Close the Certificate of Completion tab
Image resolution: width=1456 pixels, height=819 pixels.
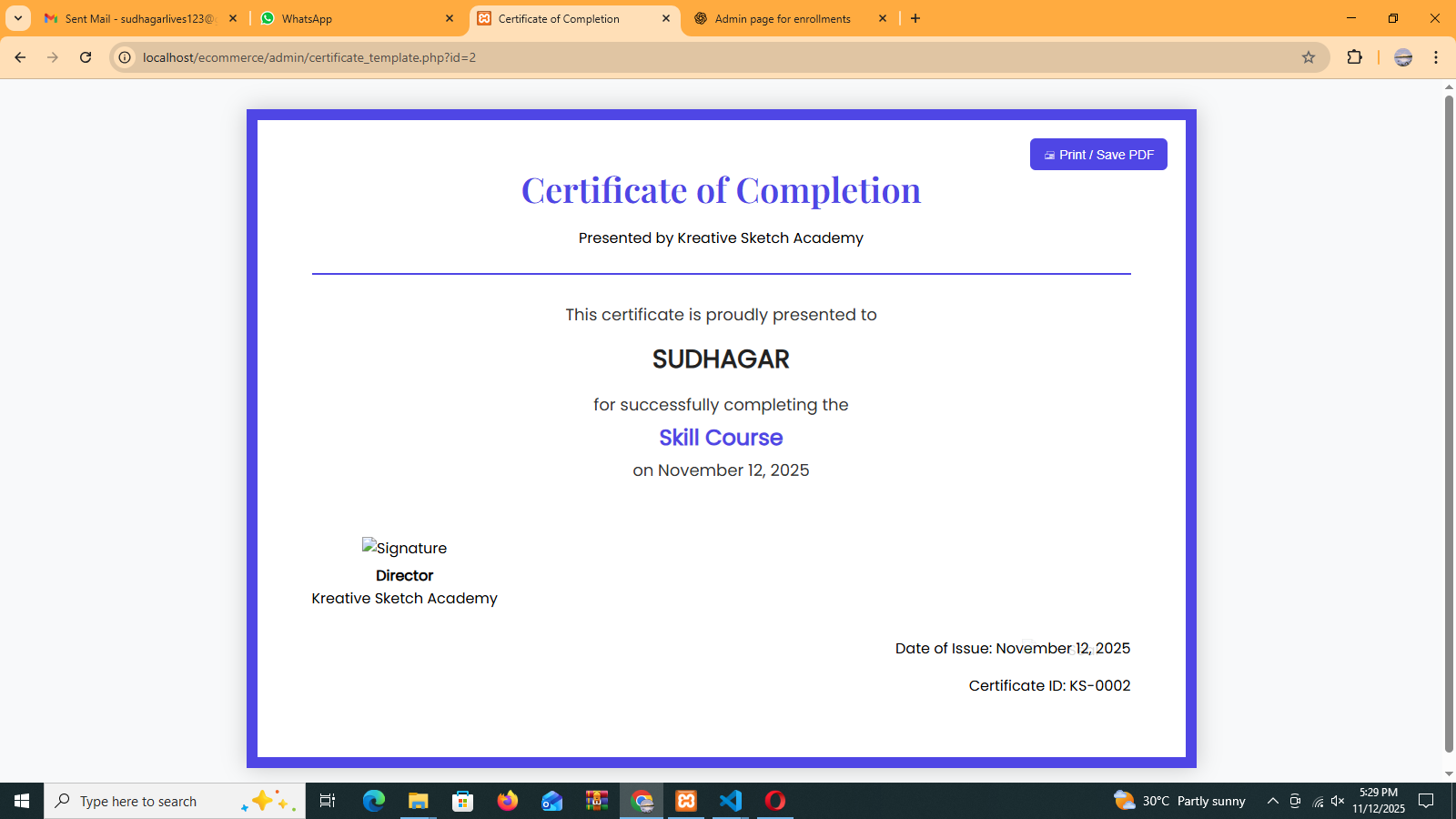pos(666,18)
